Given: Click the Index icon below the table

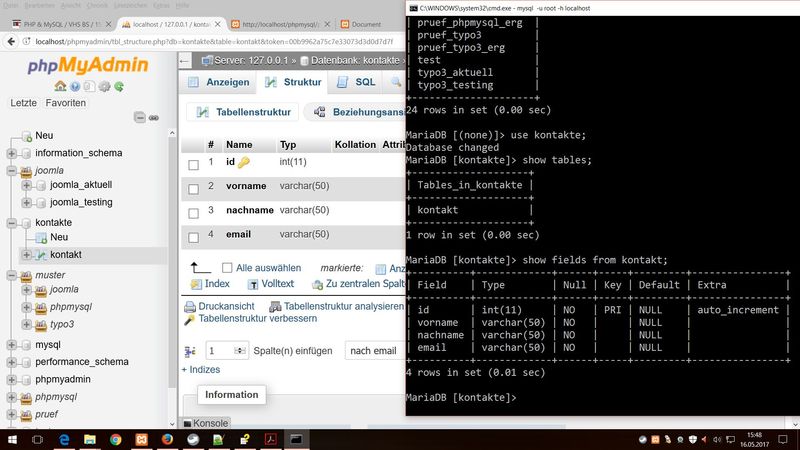Looking at the screenshot, I should [196, 284].
